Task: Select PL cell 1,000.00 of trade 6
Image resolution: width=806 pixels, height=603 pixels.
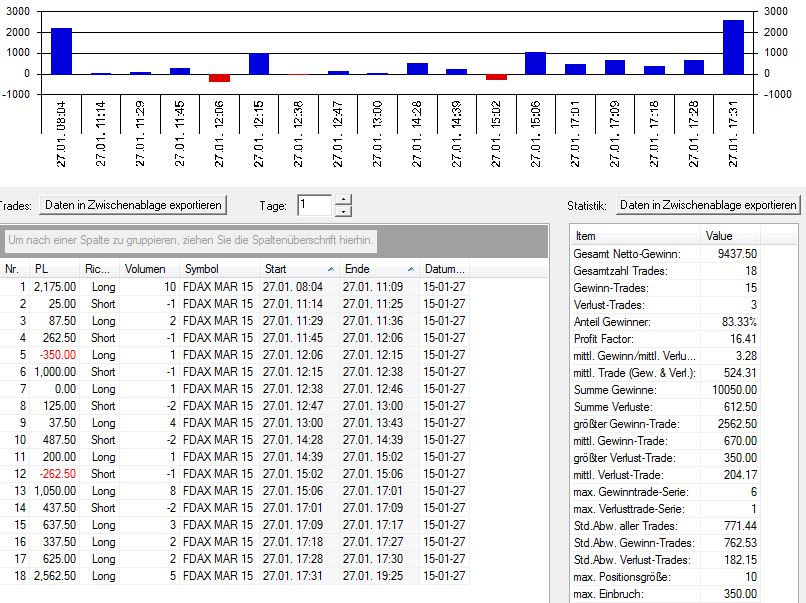Action: [55, 372]
